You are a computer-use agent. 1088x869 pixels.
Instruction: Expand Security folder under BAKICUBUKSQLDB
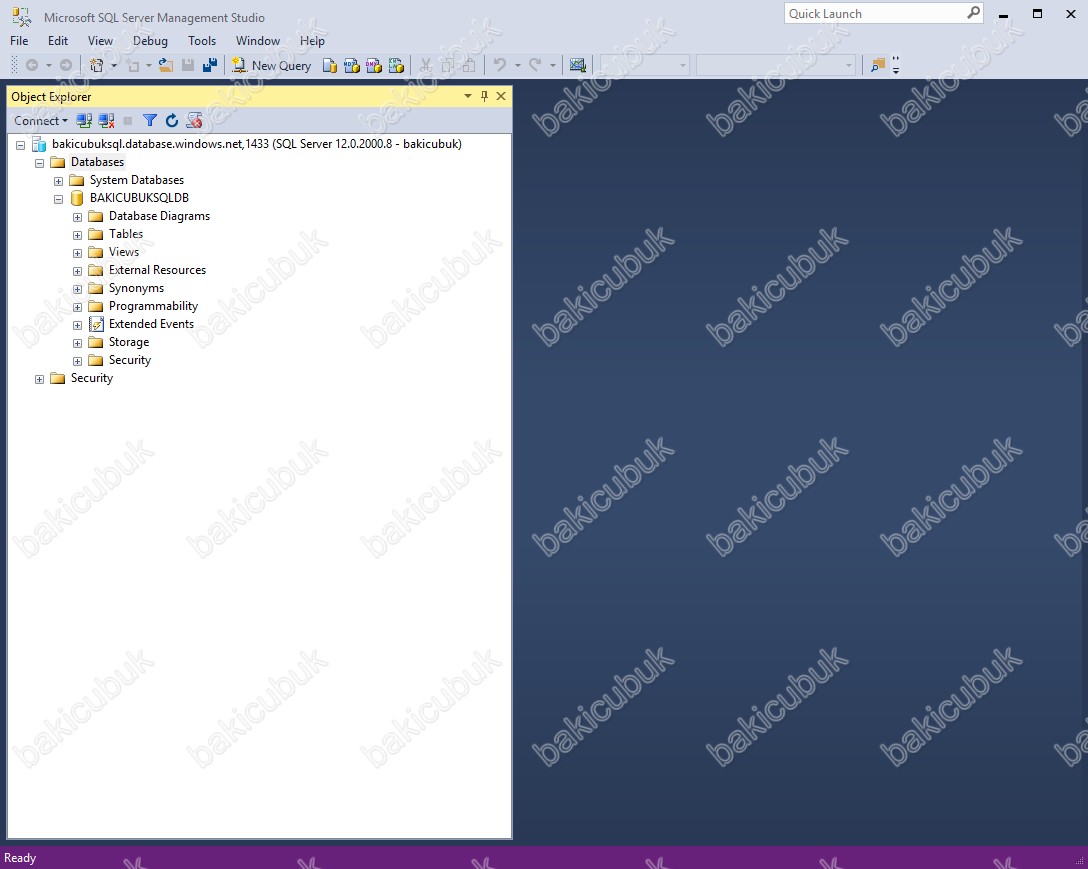point(78,362)
